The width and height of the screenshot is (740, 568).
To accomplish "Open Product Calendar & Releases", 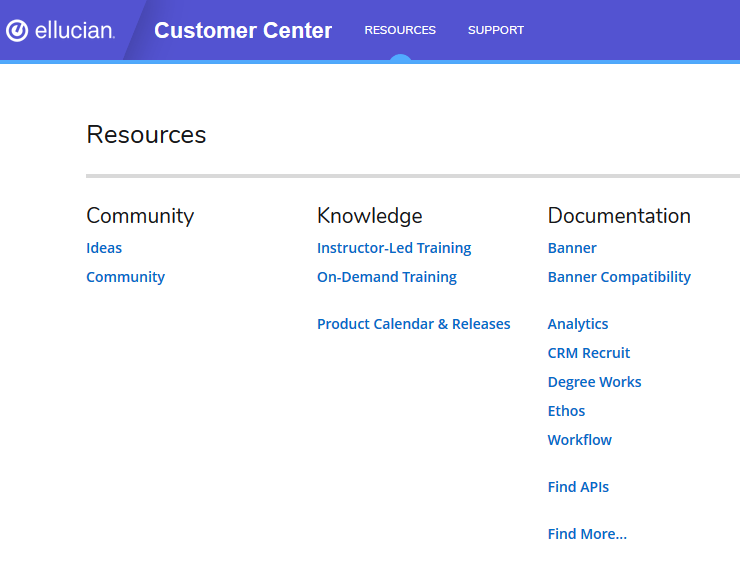I will pos(413,324).
